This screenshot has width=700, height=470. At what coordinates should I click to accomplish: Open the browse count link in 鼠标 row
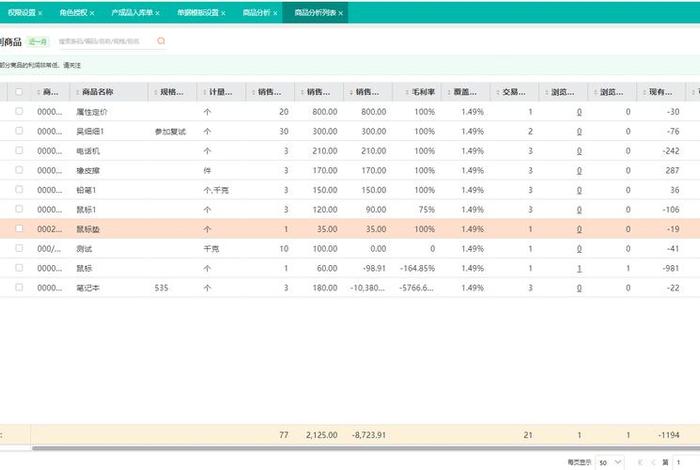578,268
